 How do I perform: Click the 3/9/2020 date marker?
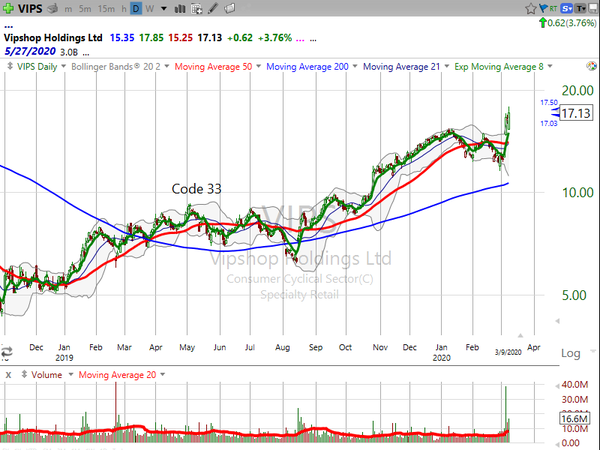[508, 352]
